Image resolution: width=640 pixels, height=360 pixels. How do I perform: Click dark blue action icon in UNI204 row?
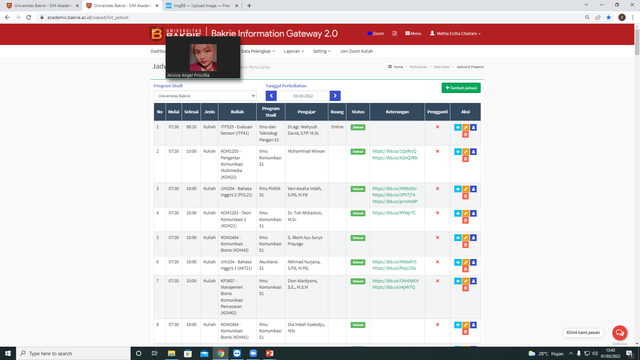tap(473, 189)
